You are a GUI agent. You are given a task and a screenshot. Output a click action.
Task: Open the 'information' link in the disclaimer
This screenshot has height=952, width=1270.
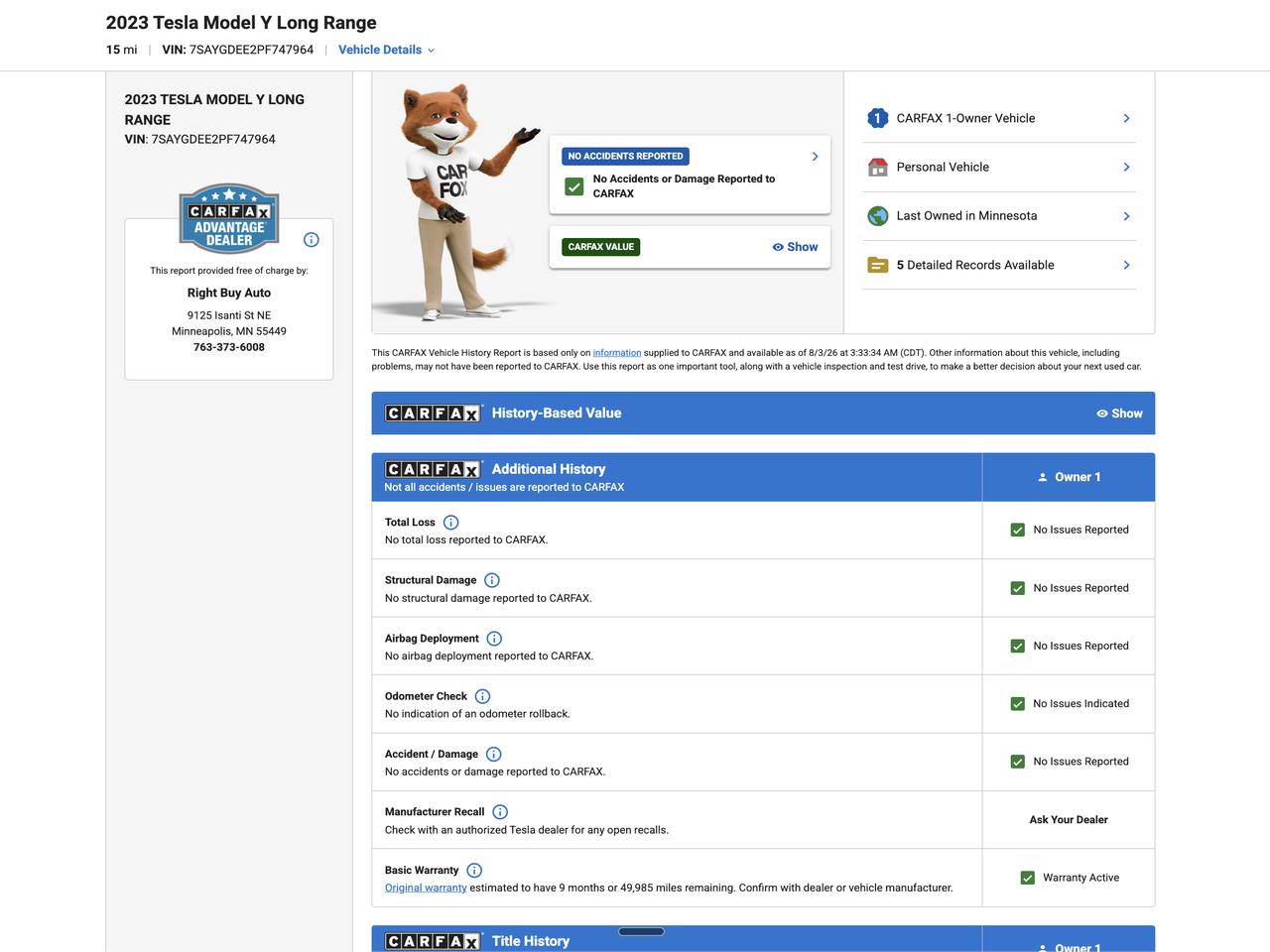point(617,353)
